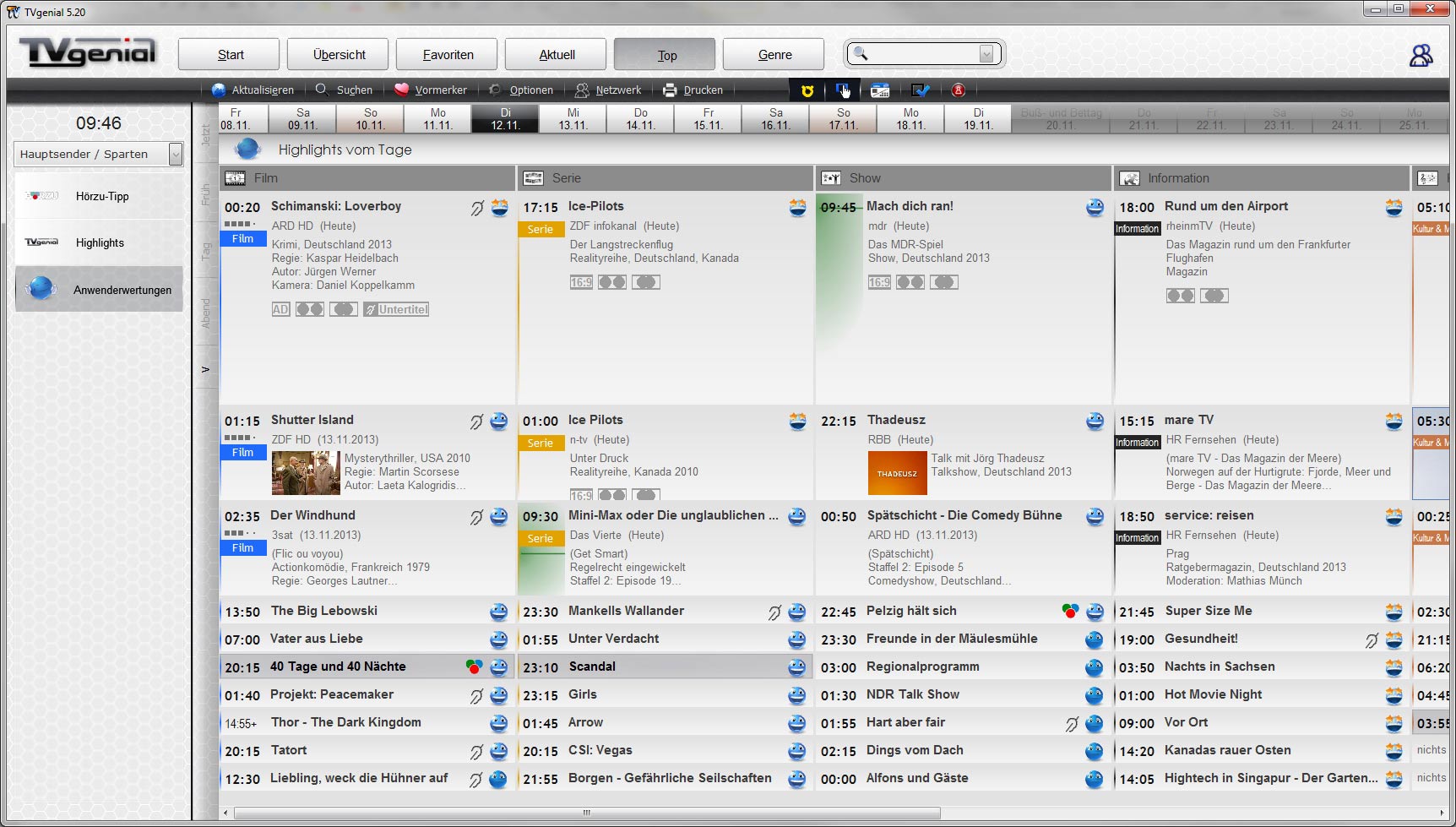This screenshot has width=1456, height=827.
Task: Click the rating smiley for The Big Lebowski
Action: pyautogui.click(x=499, y=612)
